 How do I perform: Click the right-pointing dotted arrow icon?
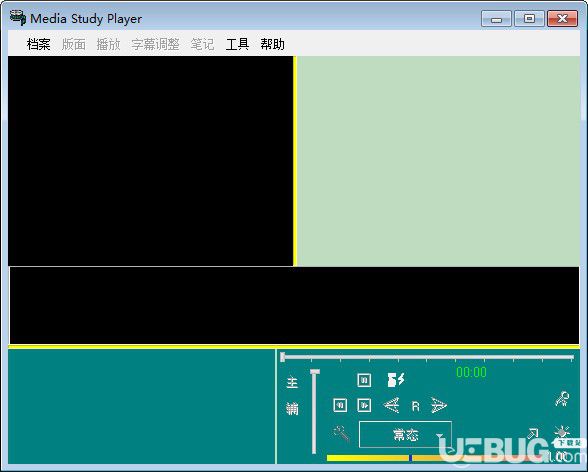point(438,406)
